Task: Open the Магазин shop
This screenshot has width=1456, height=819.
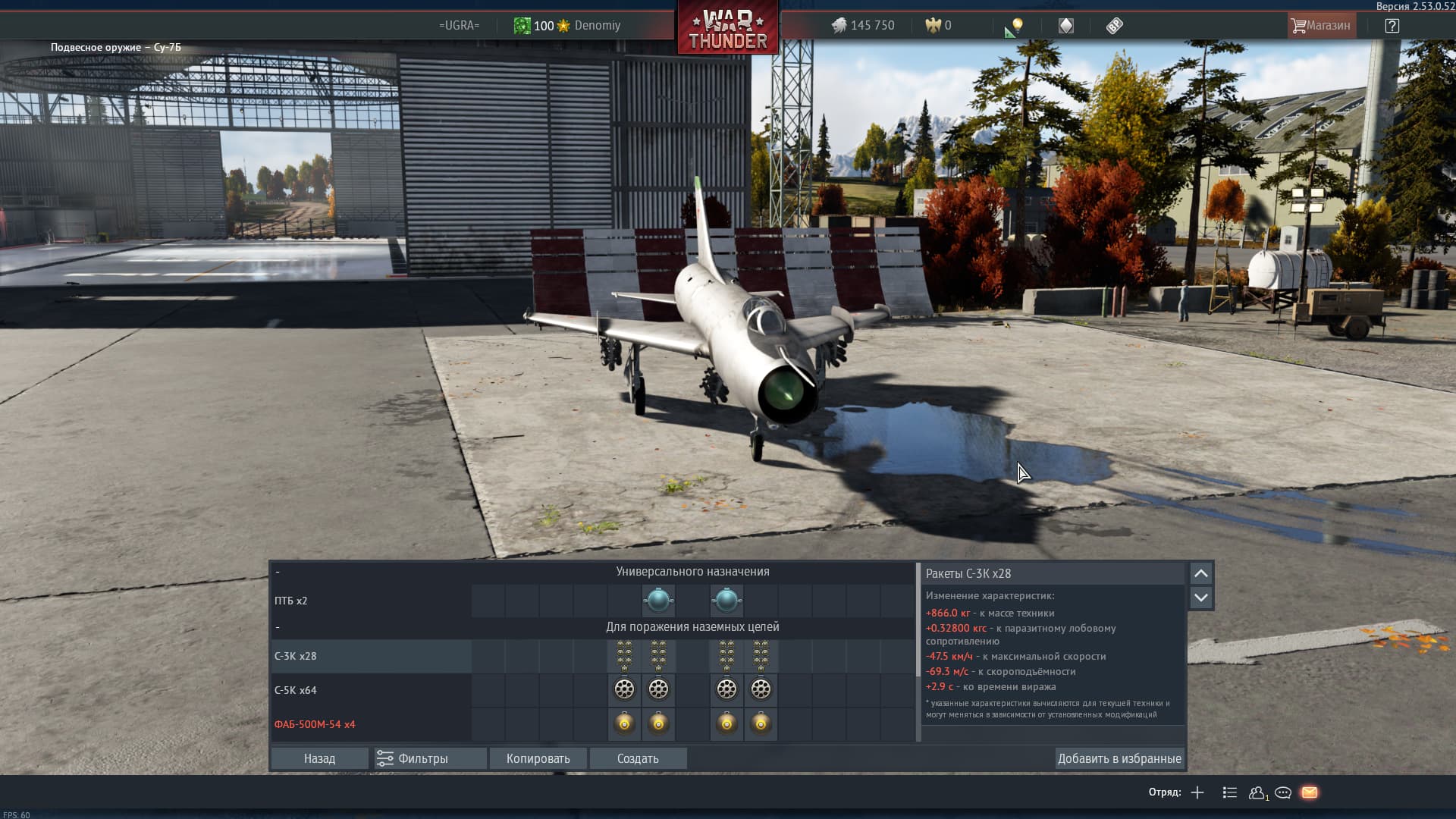Action: pos(1320,26)
